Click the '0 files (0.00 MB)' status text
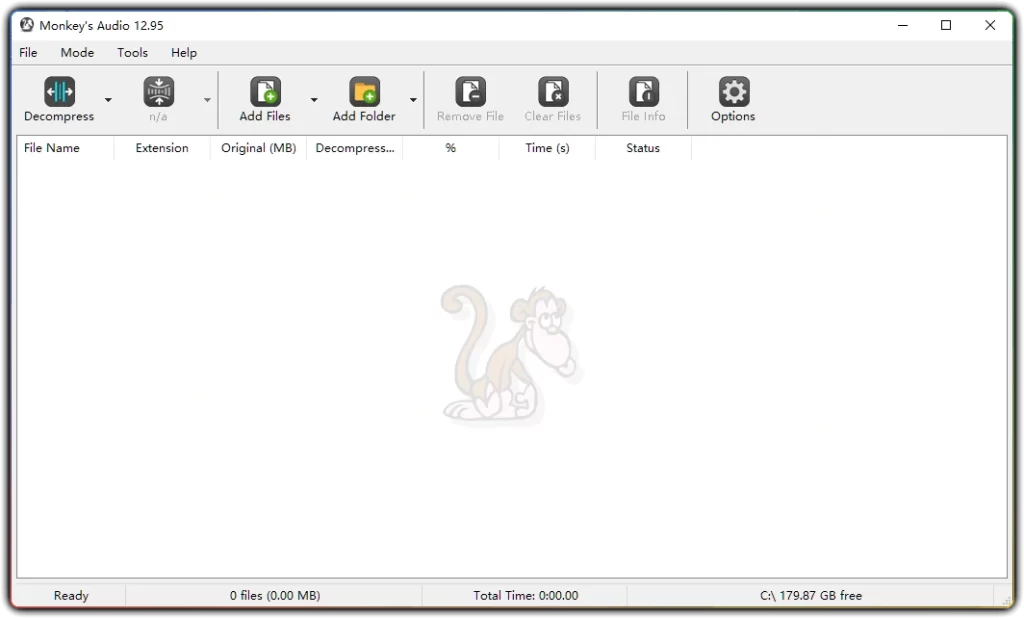1024x618 pixels. [x=275, y=595]
